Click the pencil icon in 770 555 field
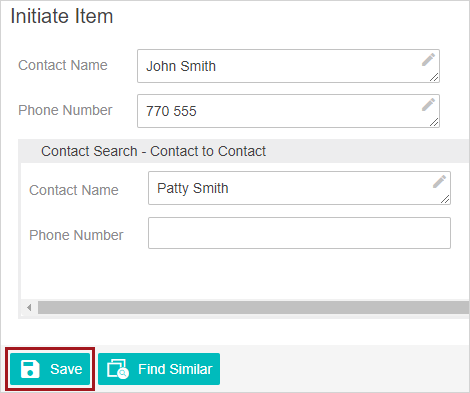470x393 pixels. 428,104
